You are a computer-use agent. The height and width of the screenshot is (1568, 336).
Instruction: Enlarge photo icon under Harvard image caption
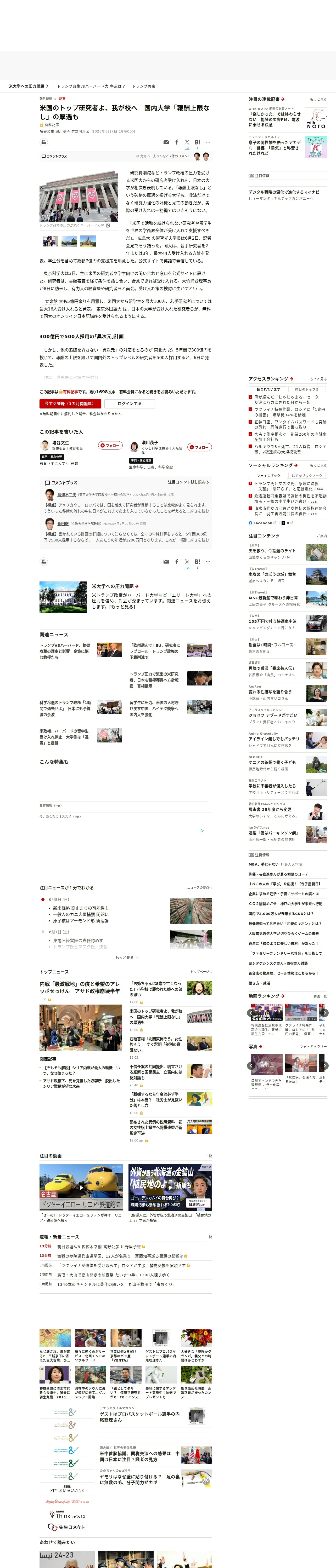pos(108,225)
